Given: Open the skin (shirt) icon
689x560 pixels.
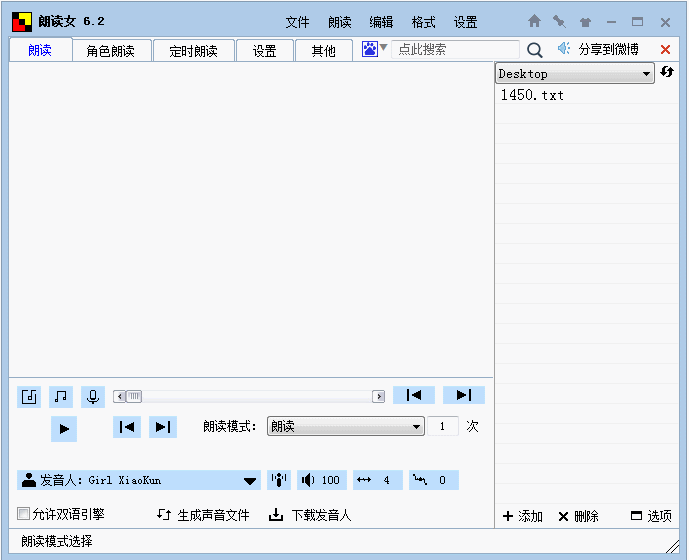Looking at the screenshot, I should 585,21.
